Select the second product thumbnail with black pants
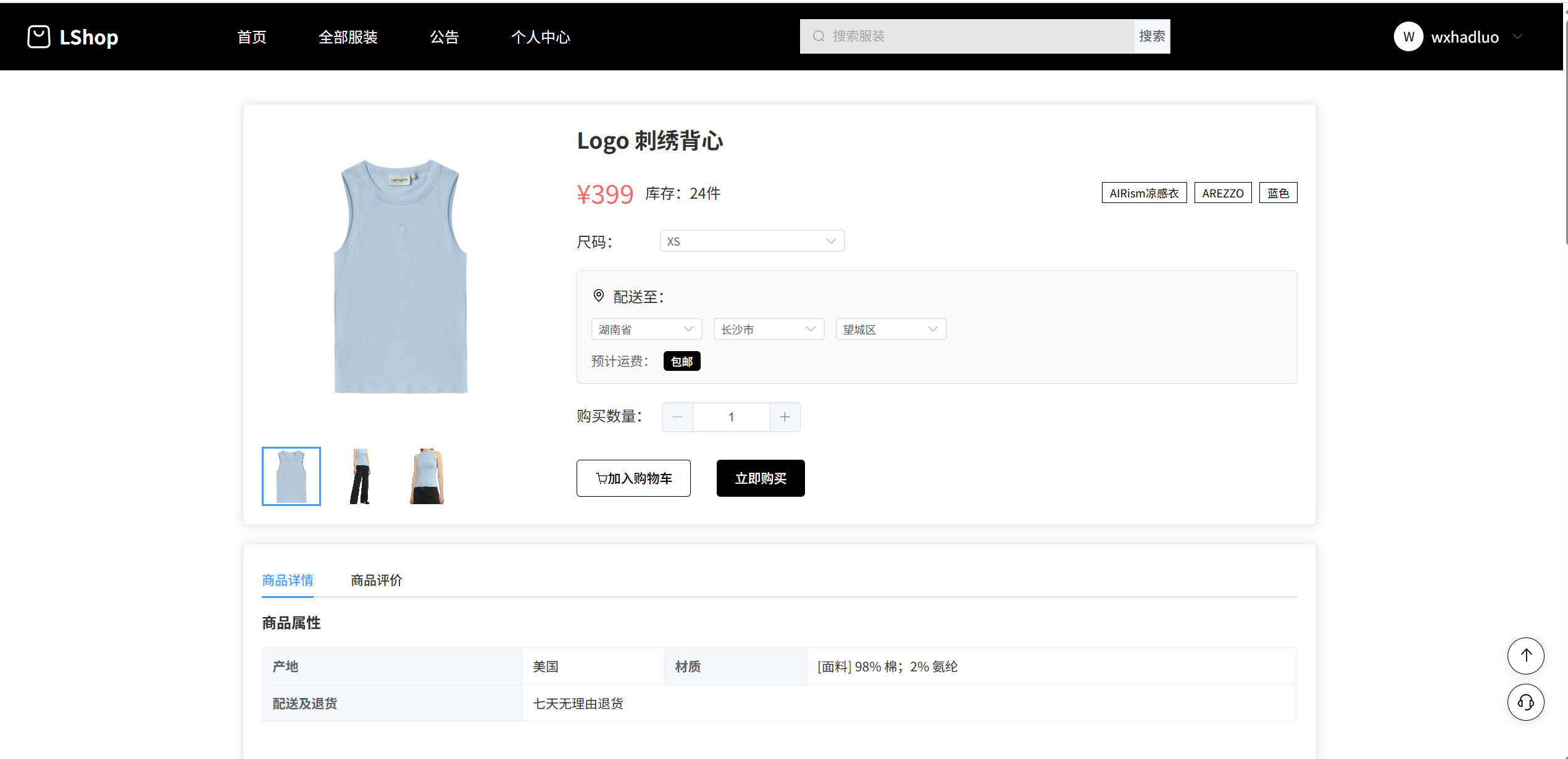This screenshot has height=759, width=1568. point(361,476)
